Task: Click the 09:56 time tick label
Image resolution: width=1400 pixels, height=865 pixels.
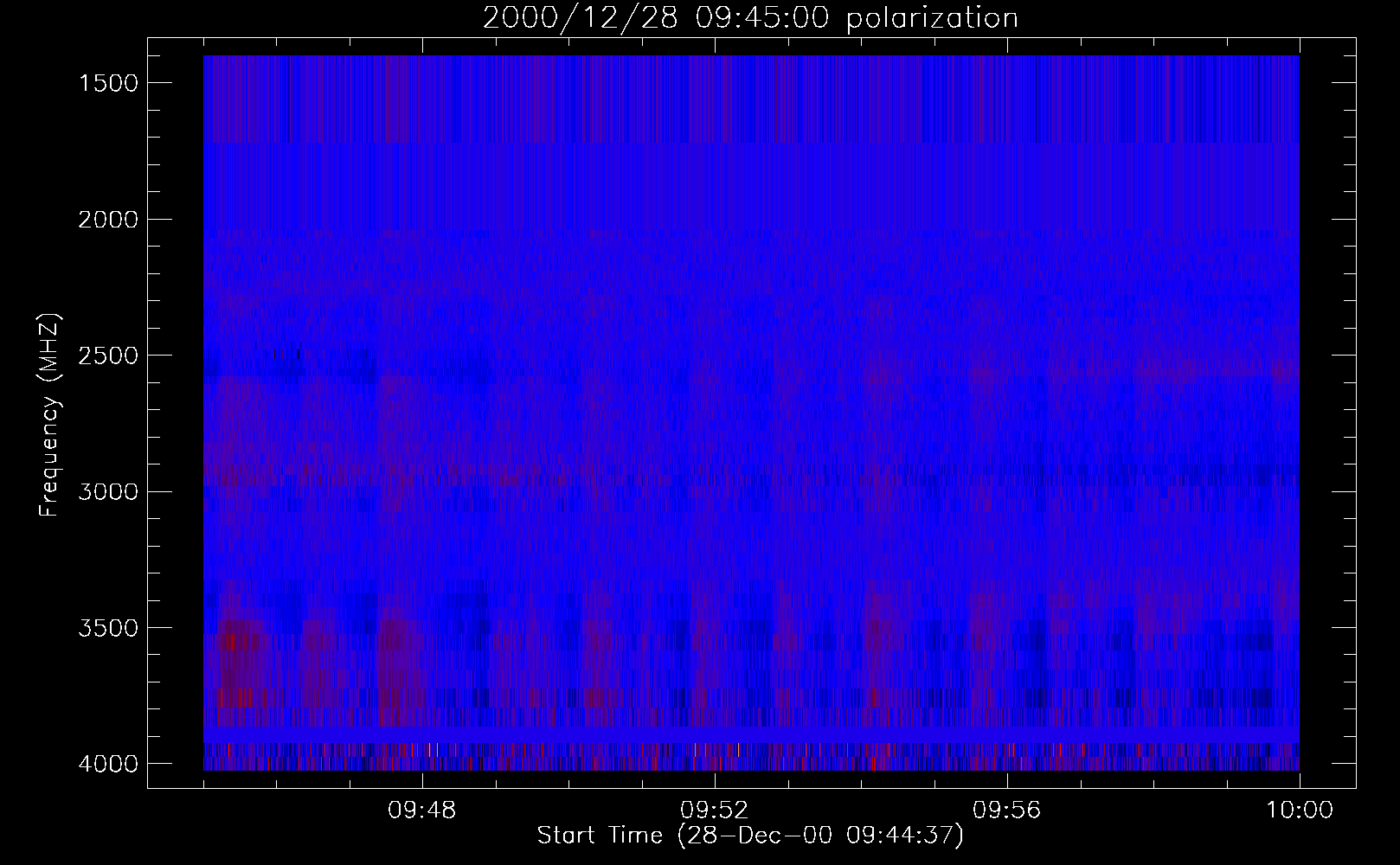Action: coord(1007,811)
